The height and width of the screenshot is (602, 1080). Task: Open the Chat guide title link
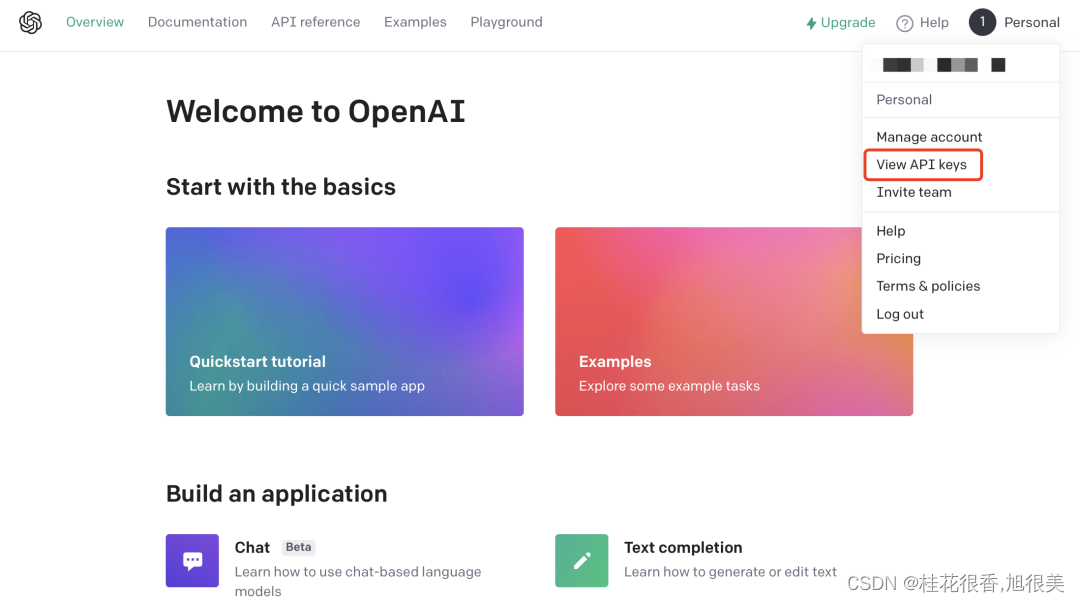(x=252, y=548)
